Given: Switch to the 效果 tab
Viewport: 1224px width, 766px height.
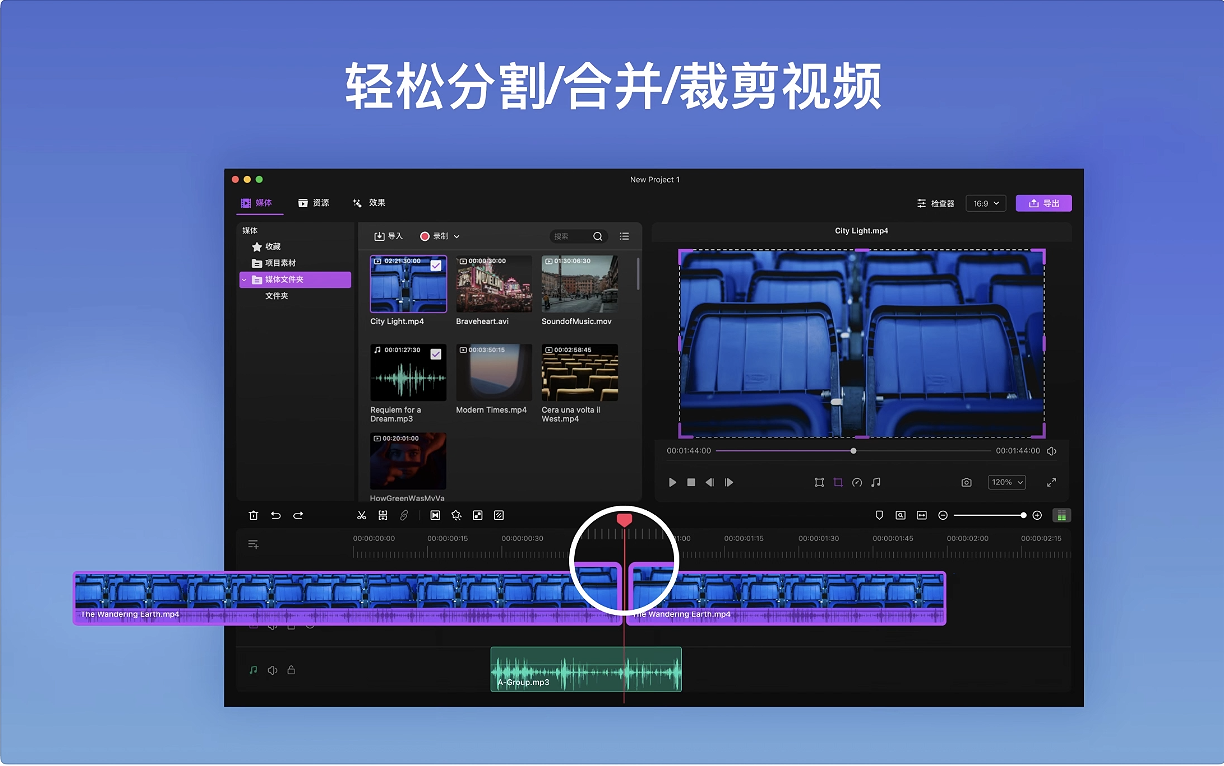Looking at the screenshot, I should (369, 203).
